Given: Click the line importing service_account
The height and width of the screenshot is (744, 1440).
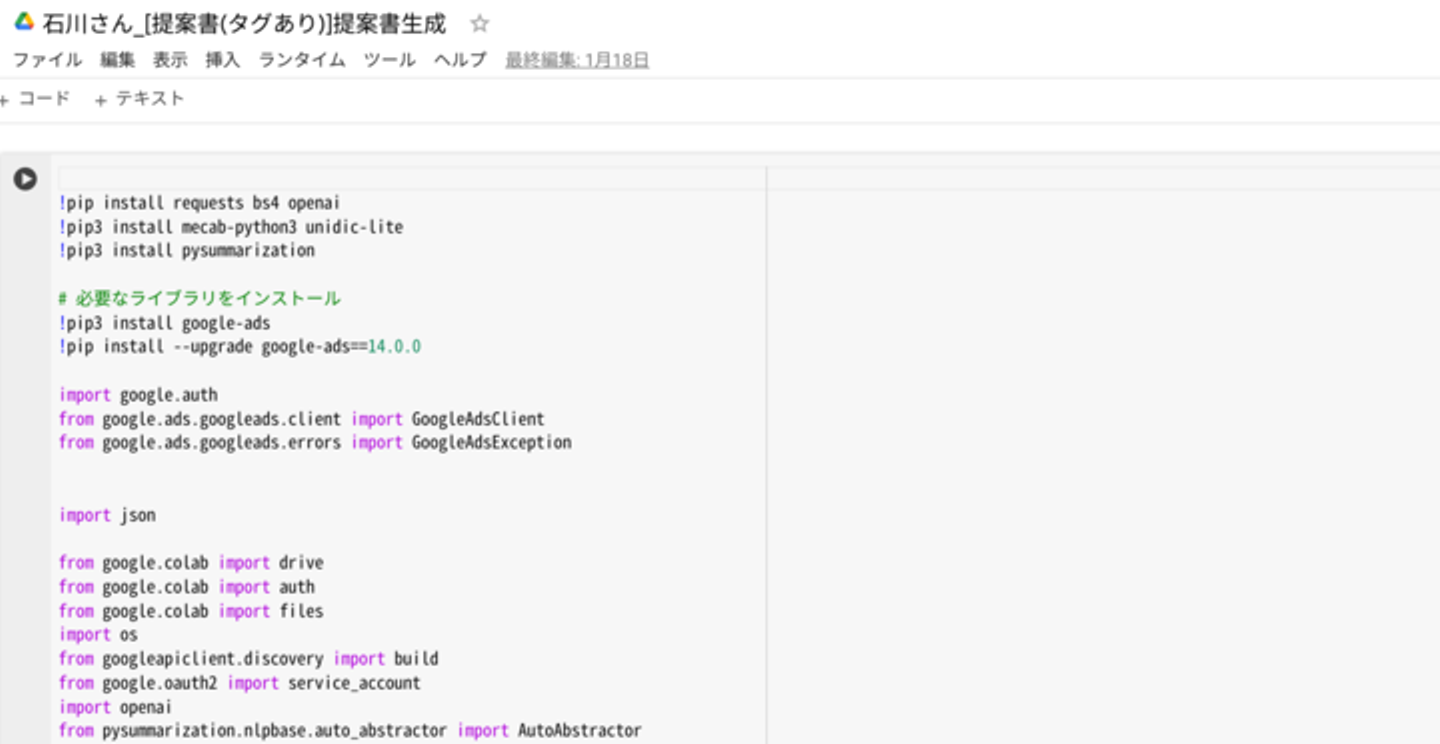Looking at the screenshot, I should pyautogui.click(x=240, y=683).
